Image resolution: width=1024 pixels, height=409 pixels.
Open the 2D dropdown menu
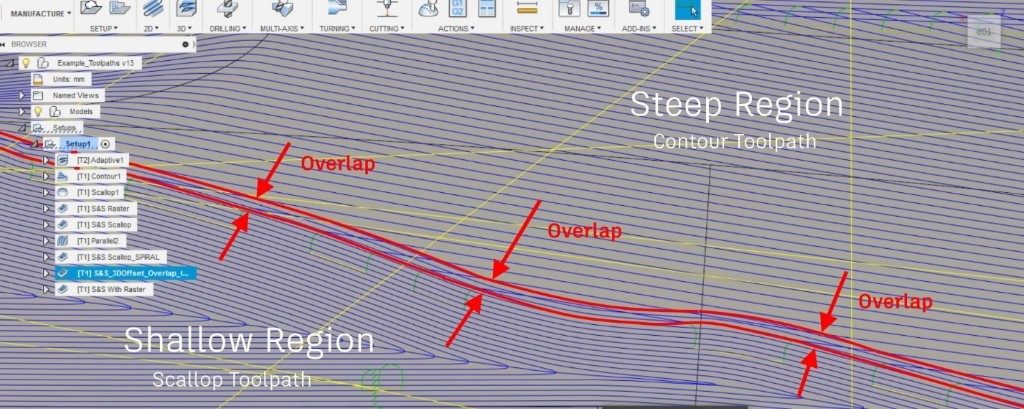(x=154, y=29)
